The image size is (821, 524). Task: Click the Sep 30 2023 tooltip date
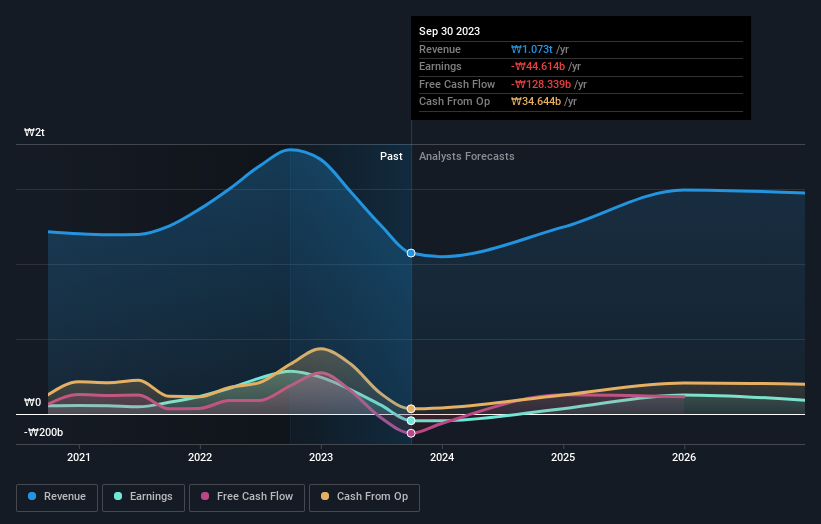click(449, 31)
